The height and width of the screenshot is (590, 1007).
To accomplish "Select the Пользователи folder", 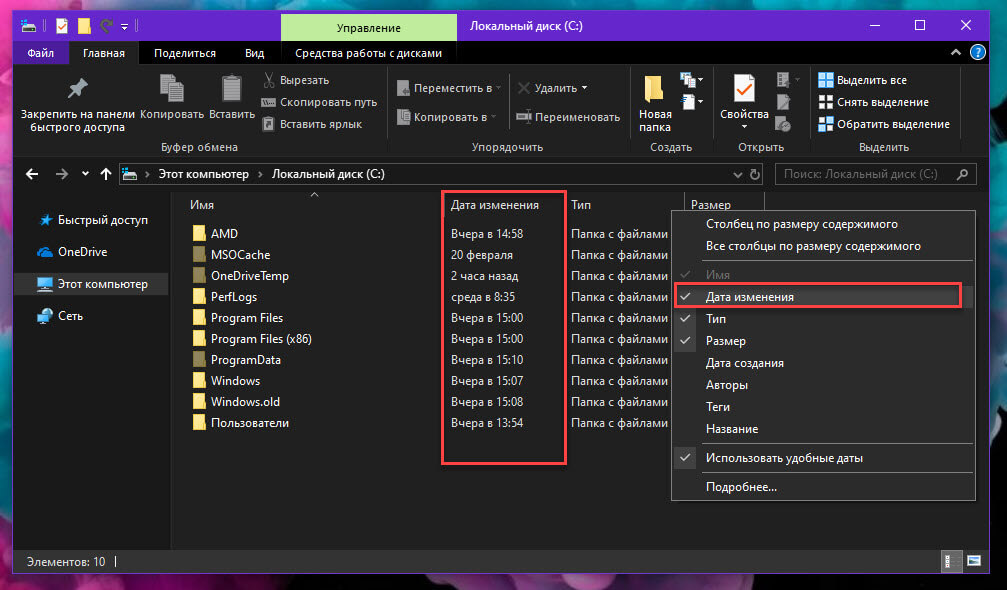I will coord(250,423).
